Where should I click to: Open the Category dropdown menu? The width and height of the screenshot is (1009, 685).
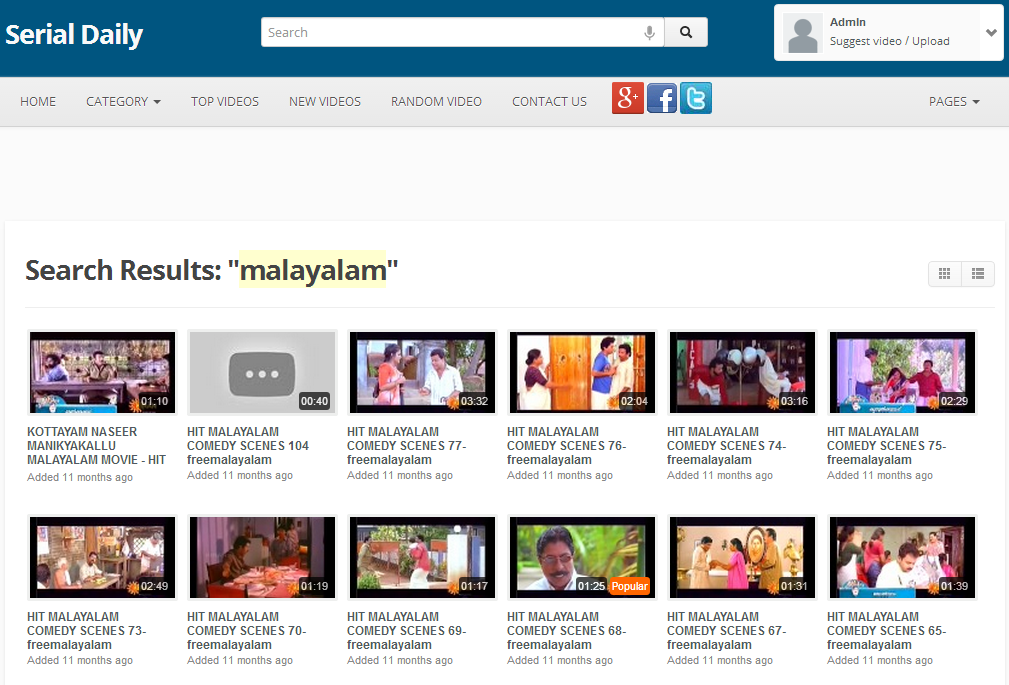click(x=123, y=102)
